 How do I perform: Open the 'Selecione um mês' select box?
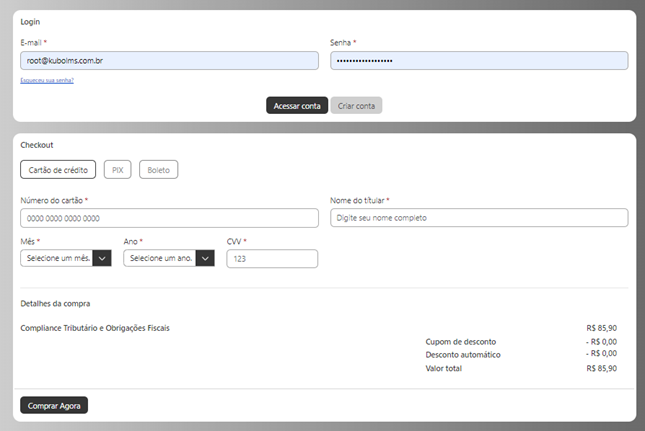58,258
